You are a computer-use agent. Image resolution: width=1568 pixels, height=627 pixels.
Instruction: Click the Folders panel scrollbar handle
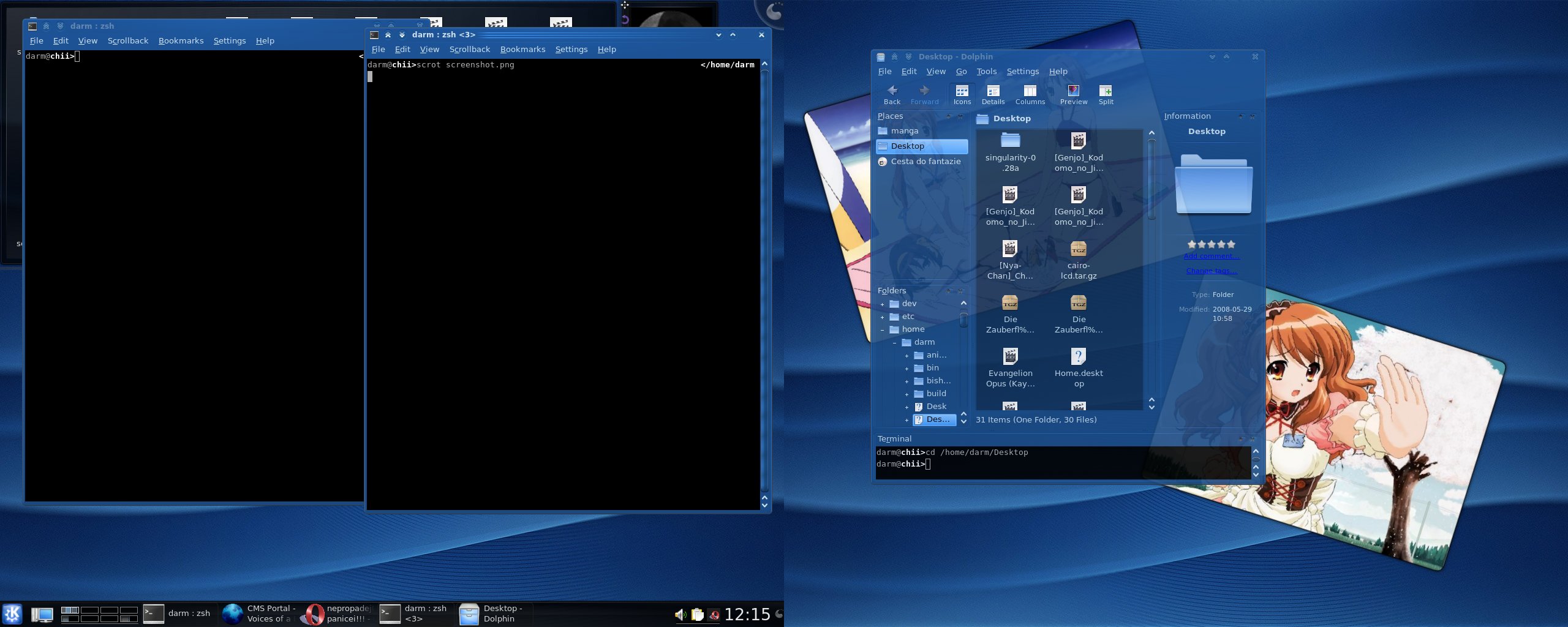[x=963, y=320]
